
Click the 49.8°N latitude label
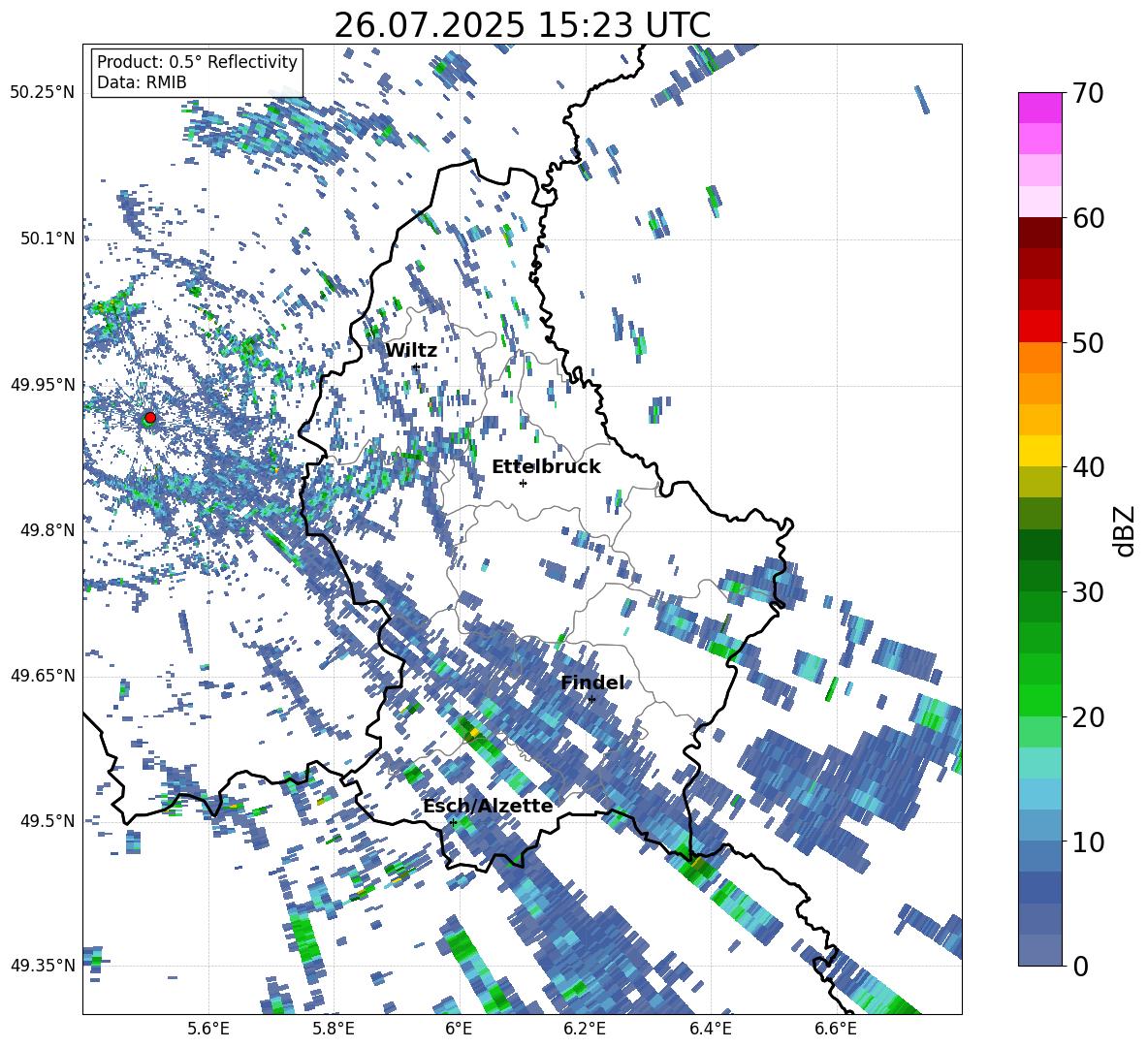point(48,530)
